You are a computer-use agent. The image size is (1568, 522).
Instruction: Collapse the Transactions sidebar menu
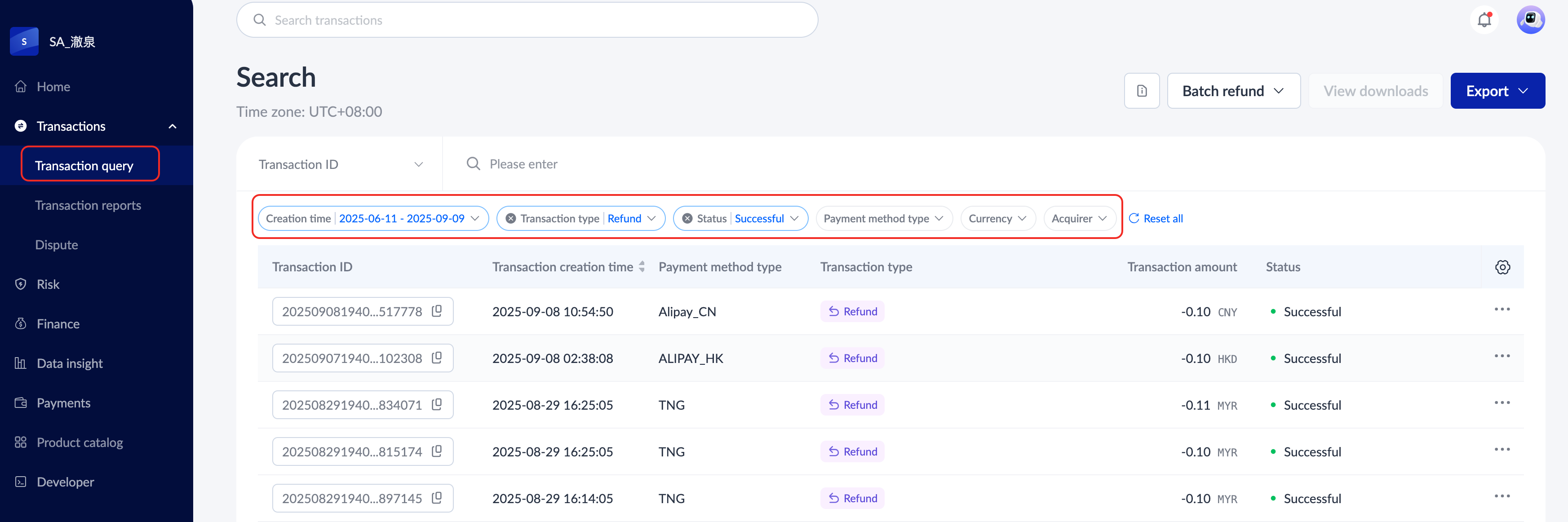click(172, 127)
